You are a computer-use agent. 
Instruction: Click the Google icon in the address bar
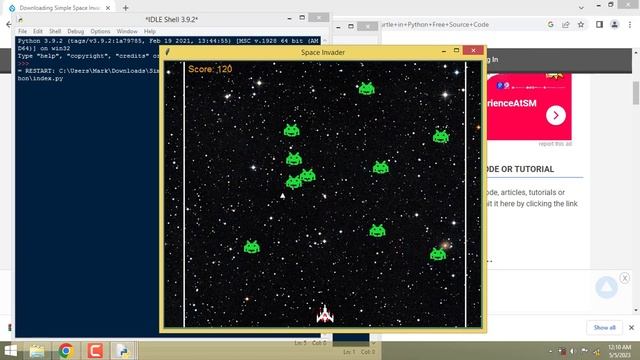point(551,24)
